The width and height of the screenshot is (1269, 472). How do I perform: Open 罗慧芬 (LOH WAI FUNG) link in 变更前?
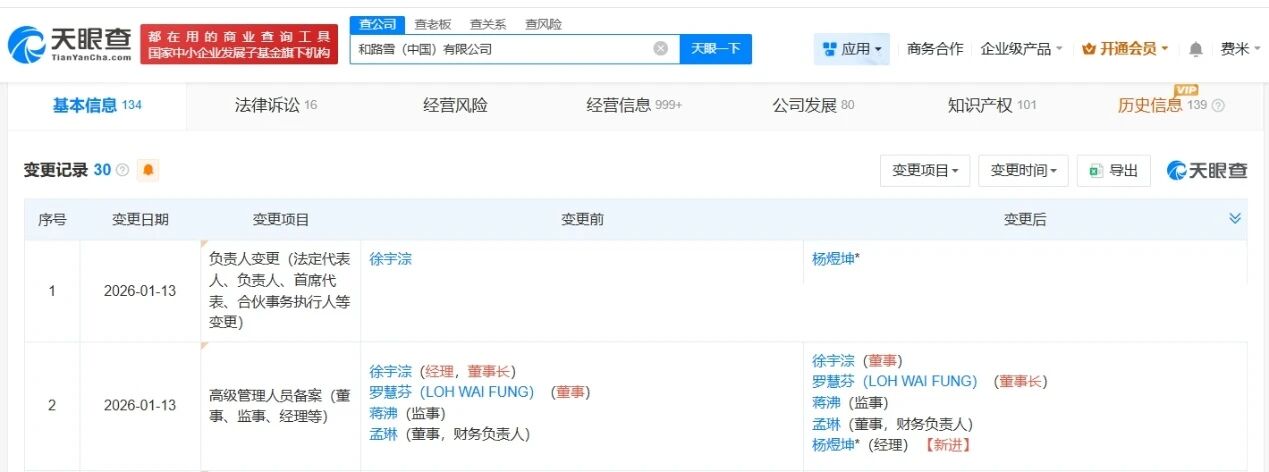click(x=452, y=392)
